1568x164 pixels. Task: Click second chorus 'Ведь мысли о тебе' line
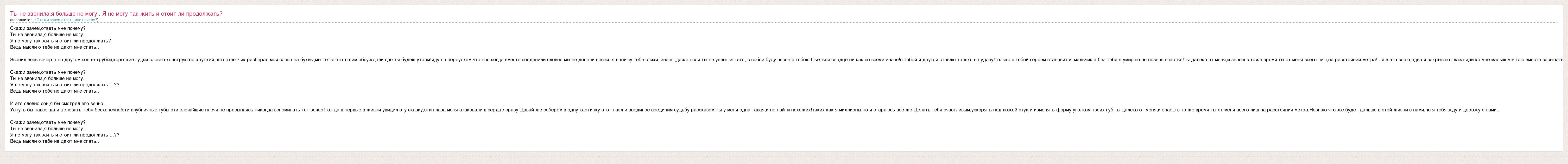55,91
